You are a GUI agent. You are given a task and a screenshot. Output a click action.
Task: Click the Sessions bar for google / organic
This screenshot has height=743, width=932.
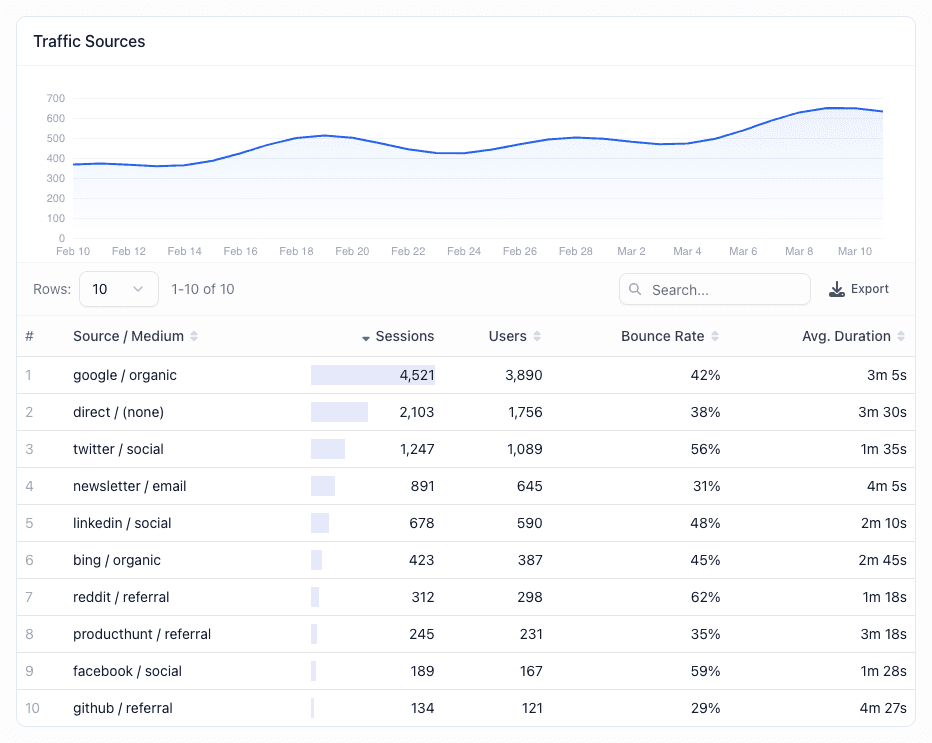[x=372, y=375]
